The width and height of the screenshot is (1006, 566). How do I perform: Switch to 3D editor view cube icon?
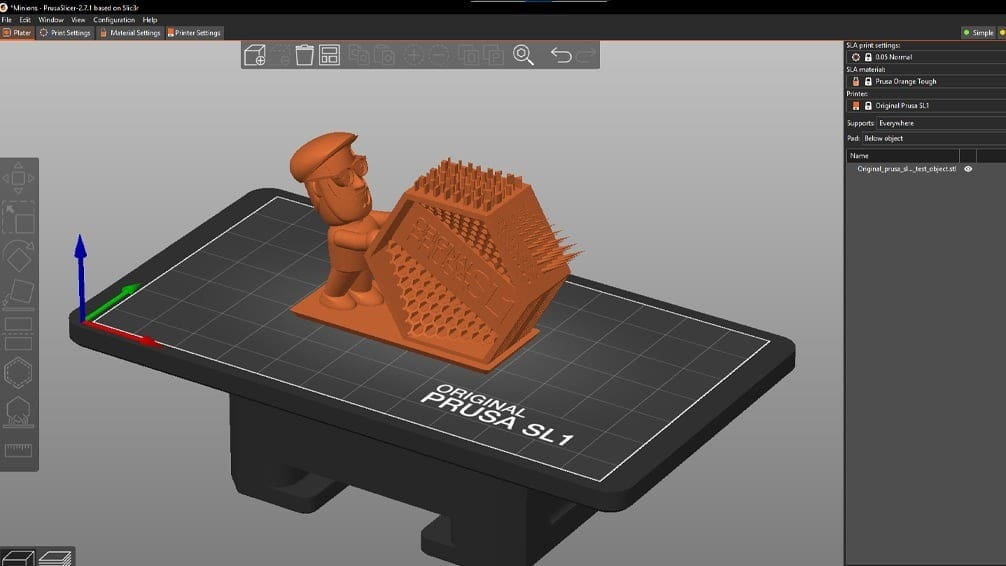[18, 558]
